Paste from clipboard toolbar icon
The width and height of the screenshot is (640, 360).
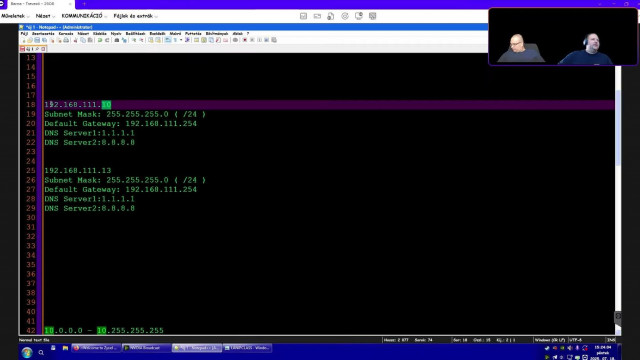90,40
